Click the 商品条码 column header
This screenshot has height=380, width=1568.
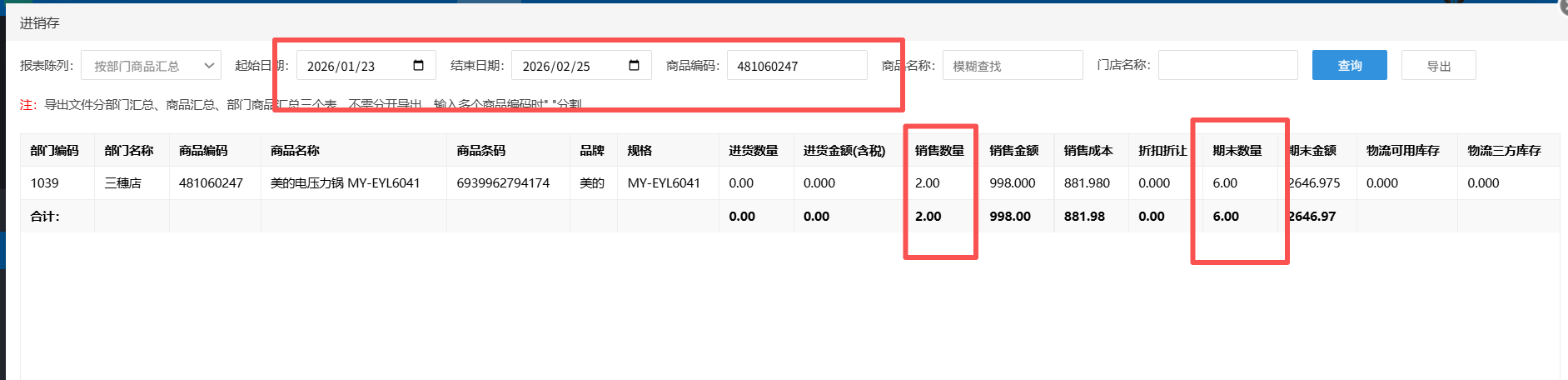point(480,151)
